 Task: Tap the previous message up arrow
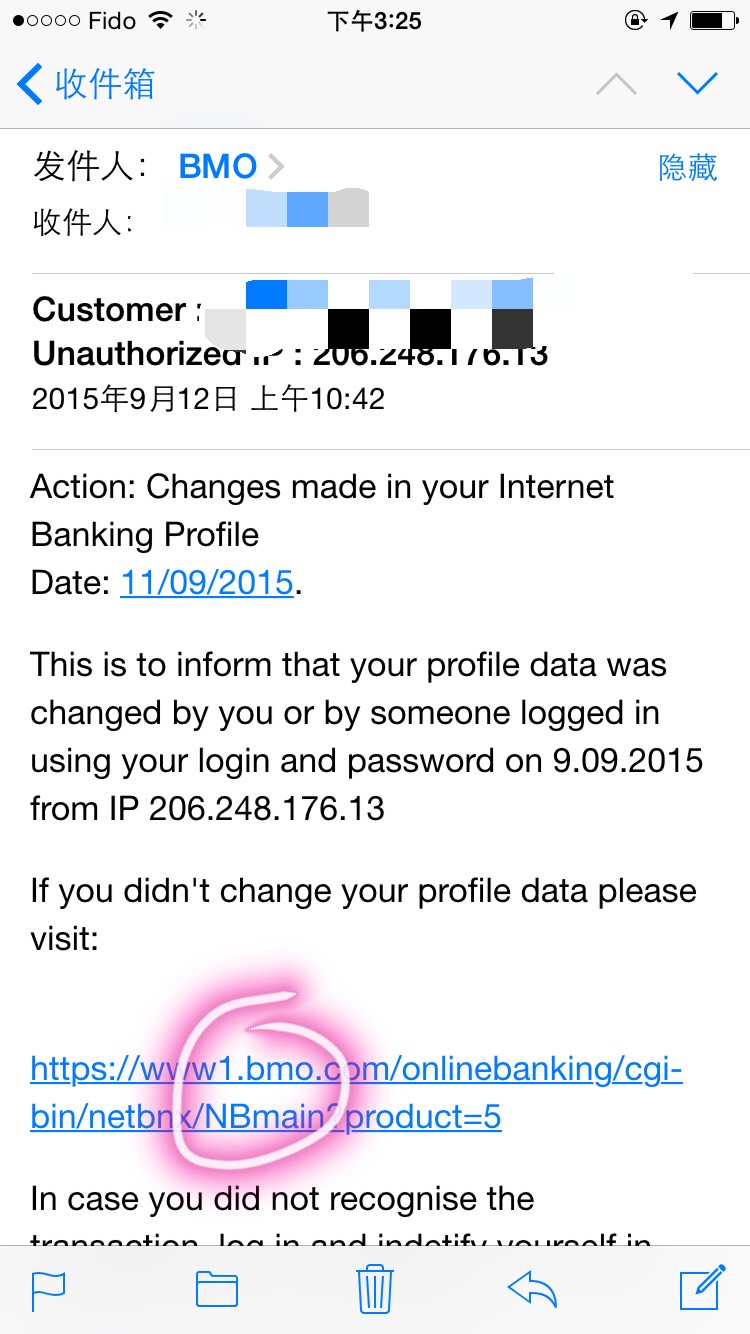616,85
